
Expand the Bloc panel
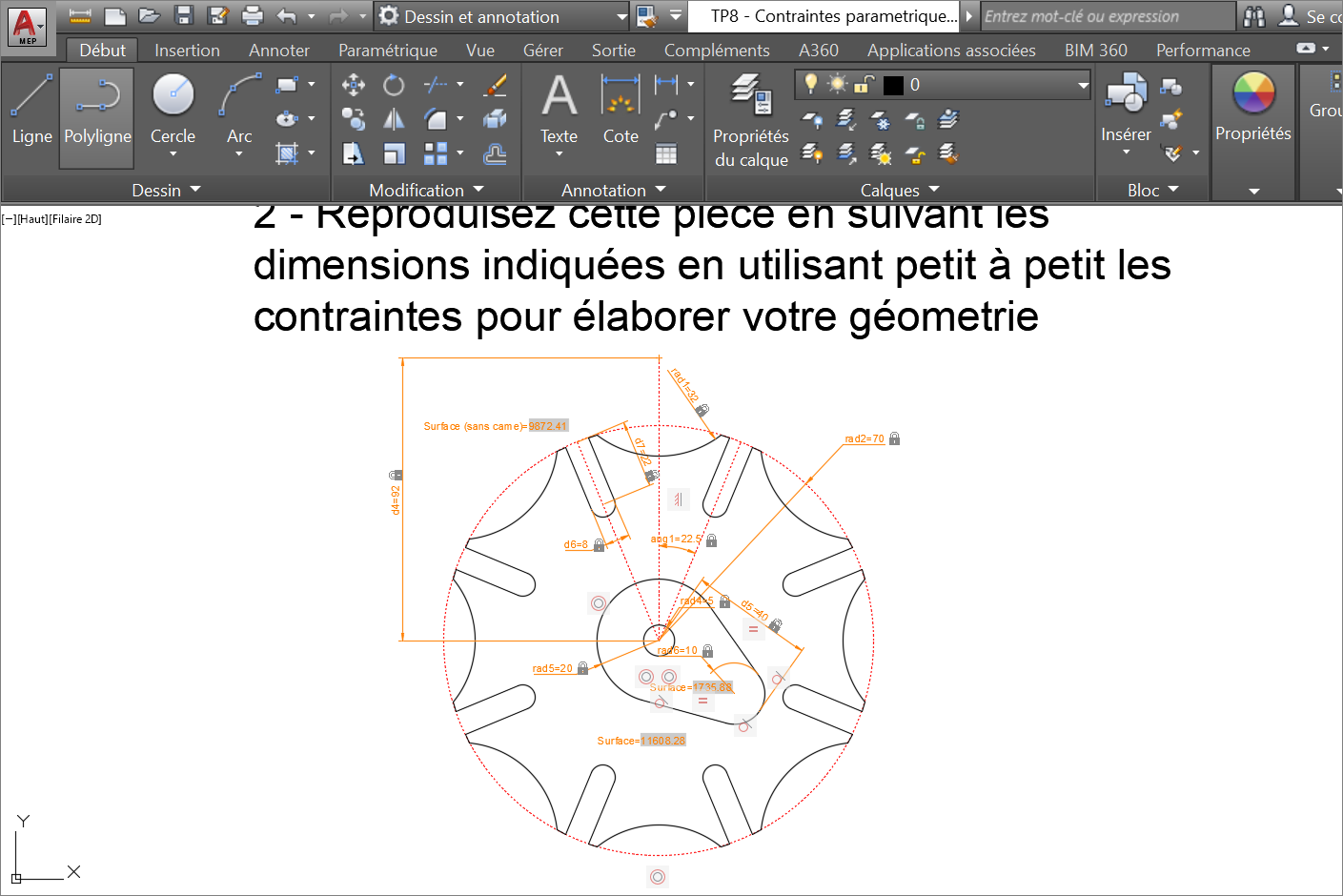click(1152, 190)
